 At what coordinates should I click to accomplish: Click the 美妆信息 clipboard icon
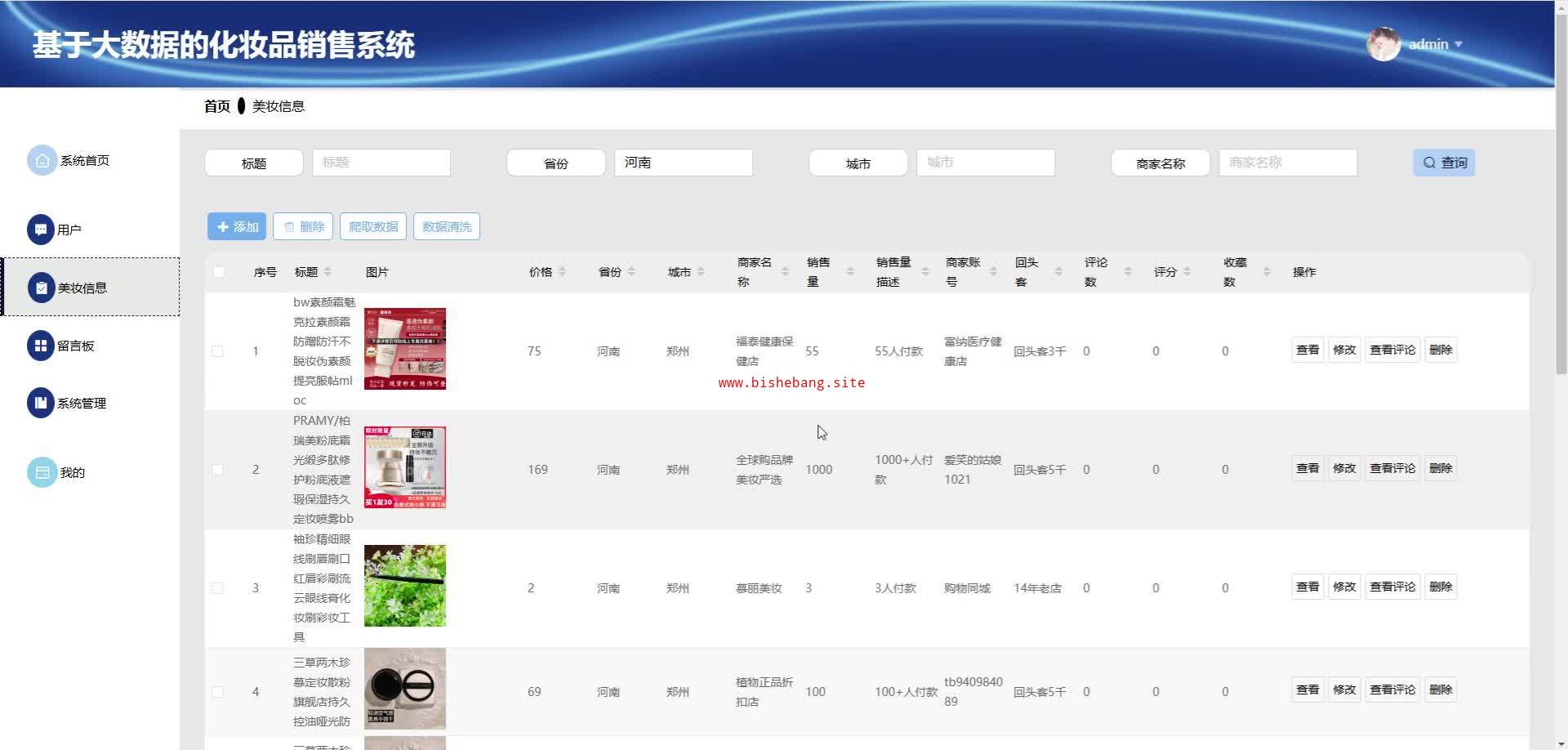(42, 288)
